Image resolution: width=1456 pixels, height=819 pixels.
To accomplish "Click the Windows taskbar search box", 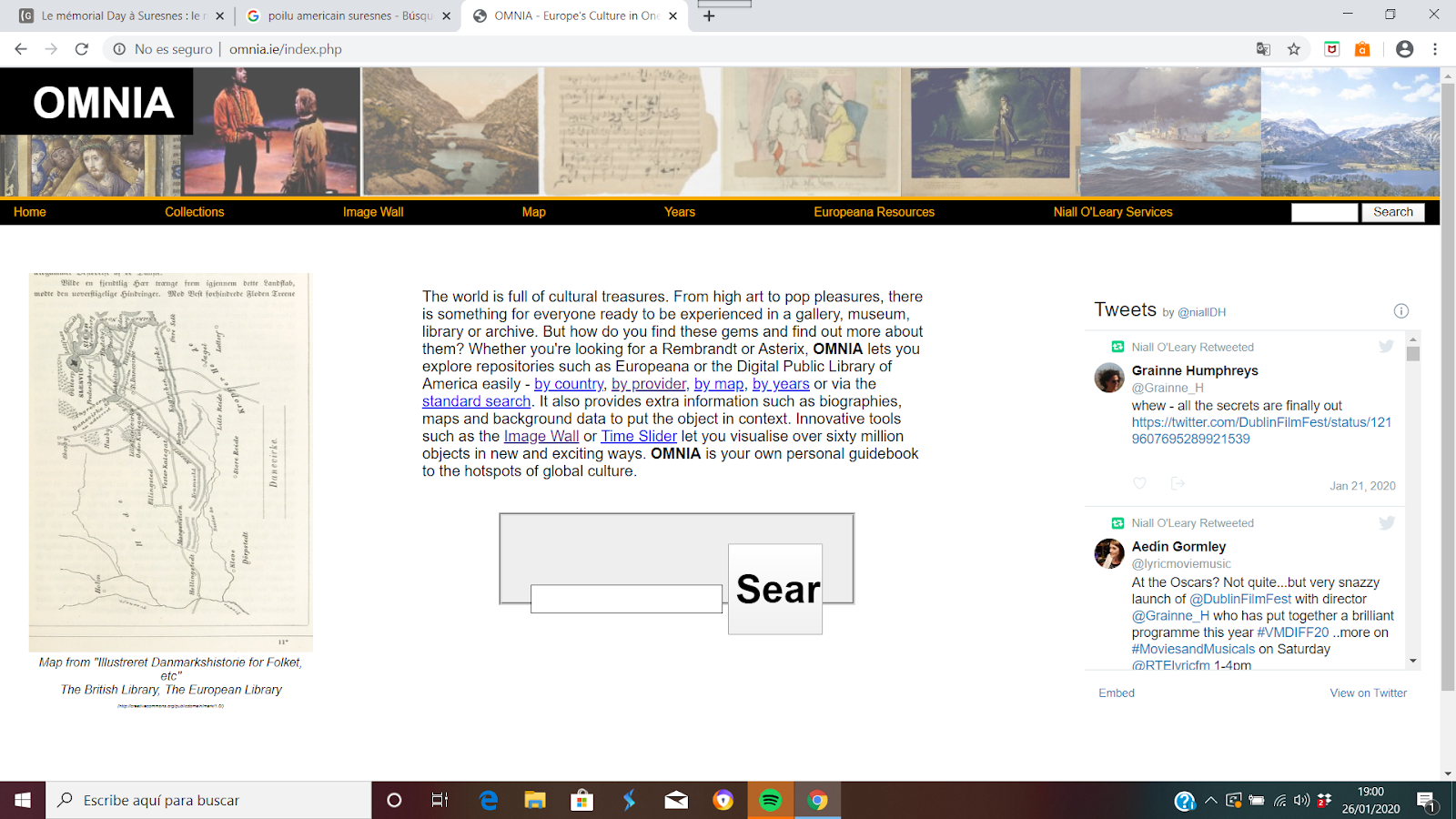I will coord(208,800).
